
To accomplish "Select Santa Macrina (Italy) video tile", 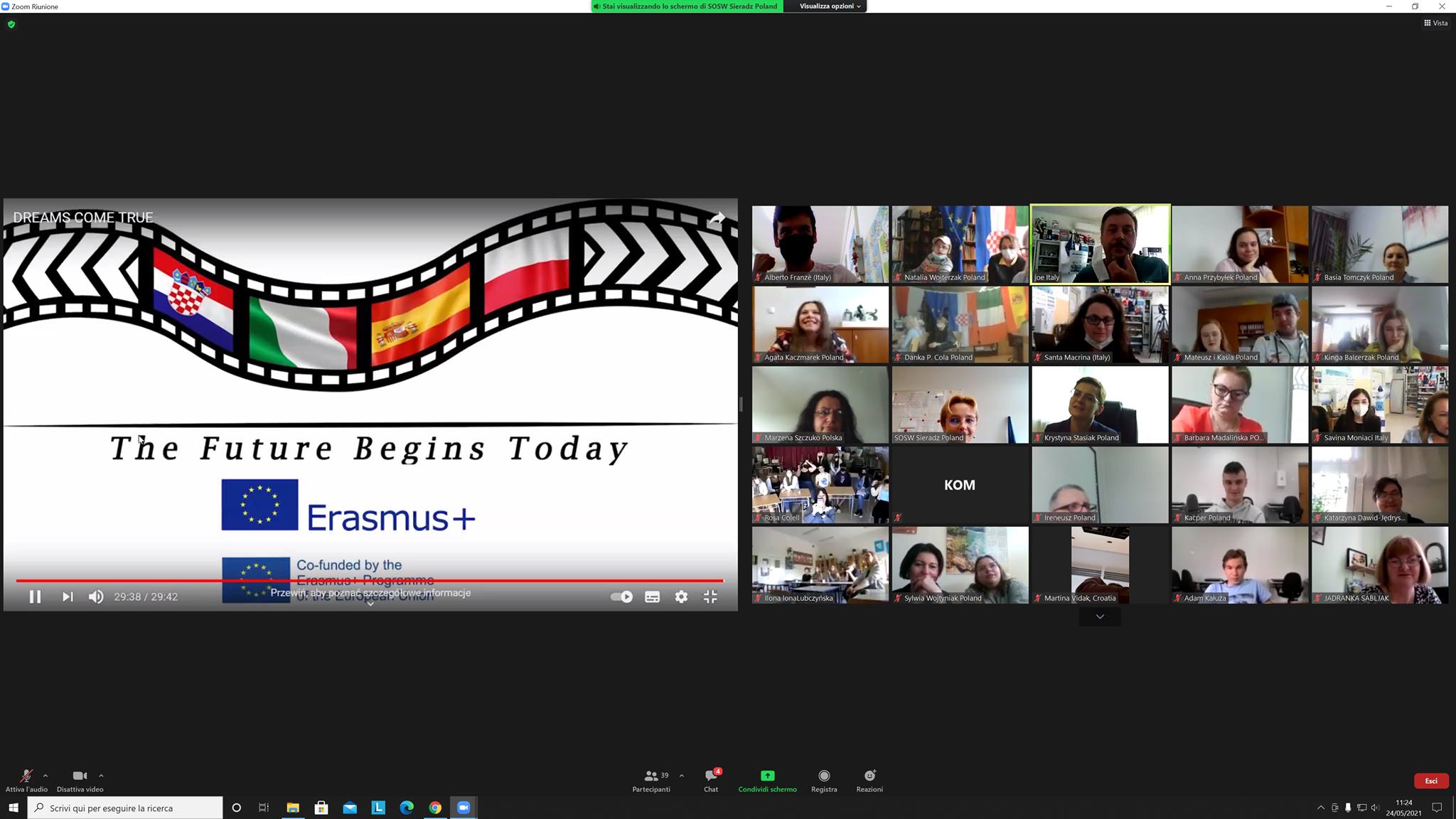I will click(x=1100, y=325).
